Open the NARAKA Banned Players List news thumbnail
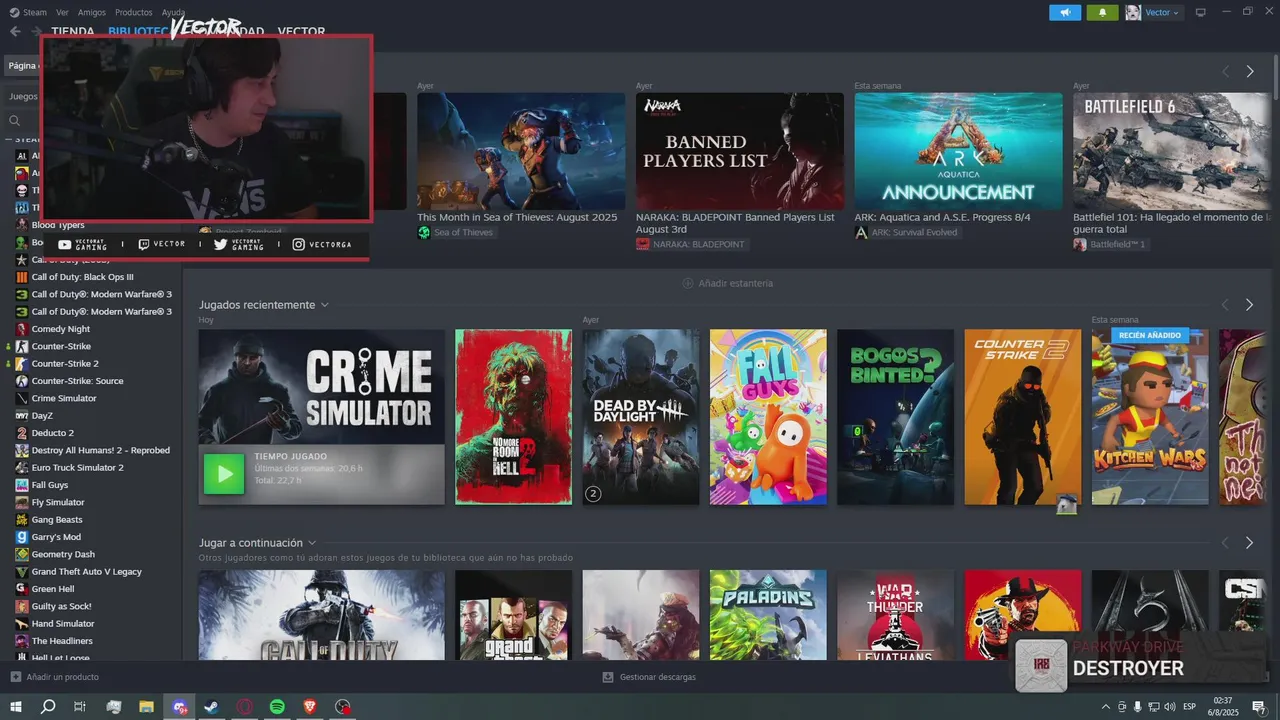This screenshot has width=1280, height=720. click(740, 151)
